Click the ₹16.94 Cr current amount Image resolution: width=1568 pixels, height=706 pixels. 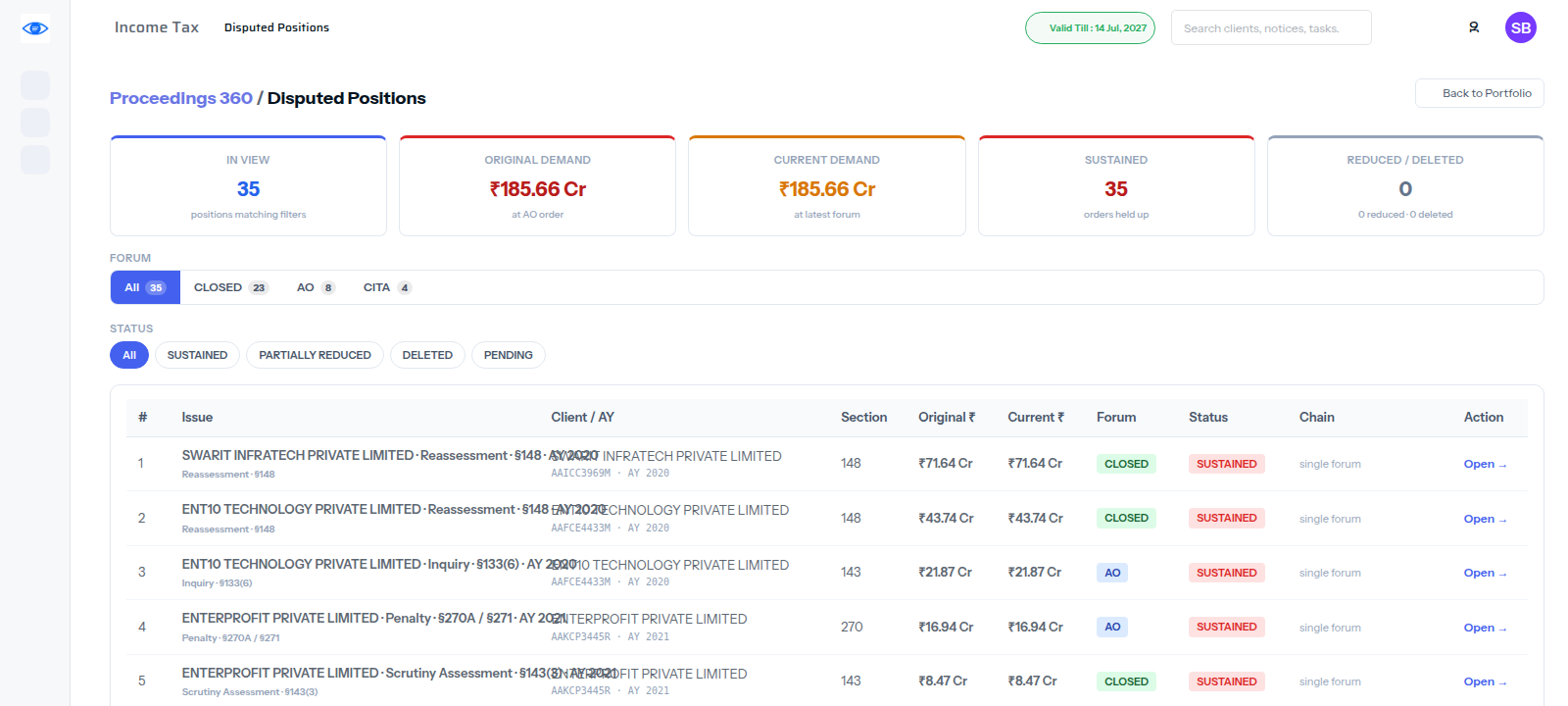[1035, 627]
